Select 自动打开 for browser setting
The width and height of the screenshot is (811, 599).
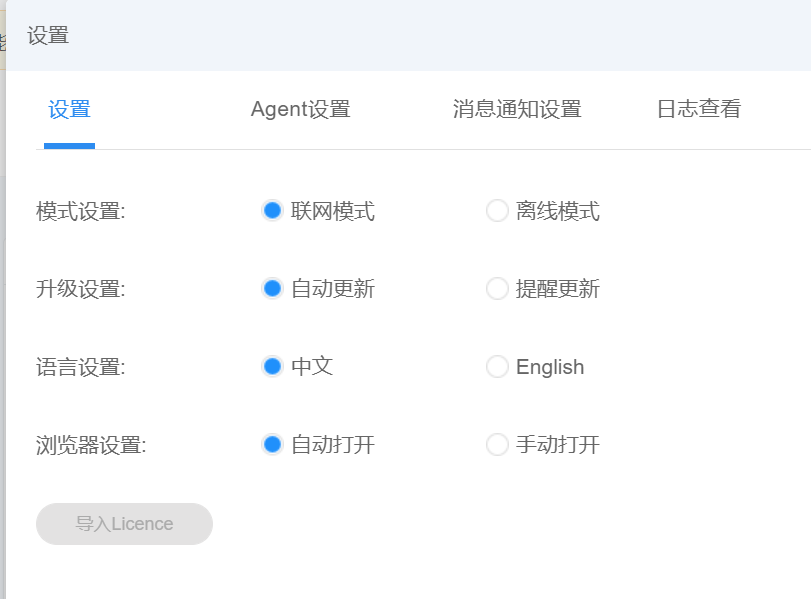(272, 444)
